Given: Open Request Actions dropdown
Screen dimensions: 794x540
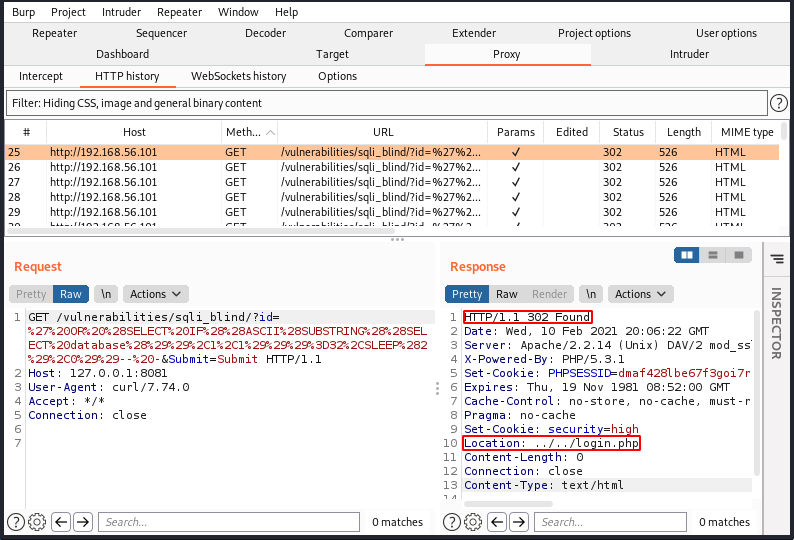Looking at the screenshot, I should click(155, 294).
